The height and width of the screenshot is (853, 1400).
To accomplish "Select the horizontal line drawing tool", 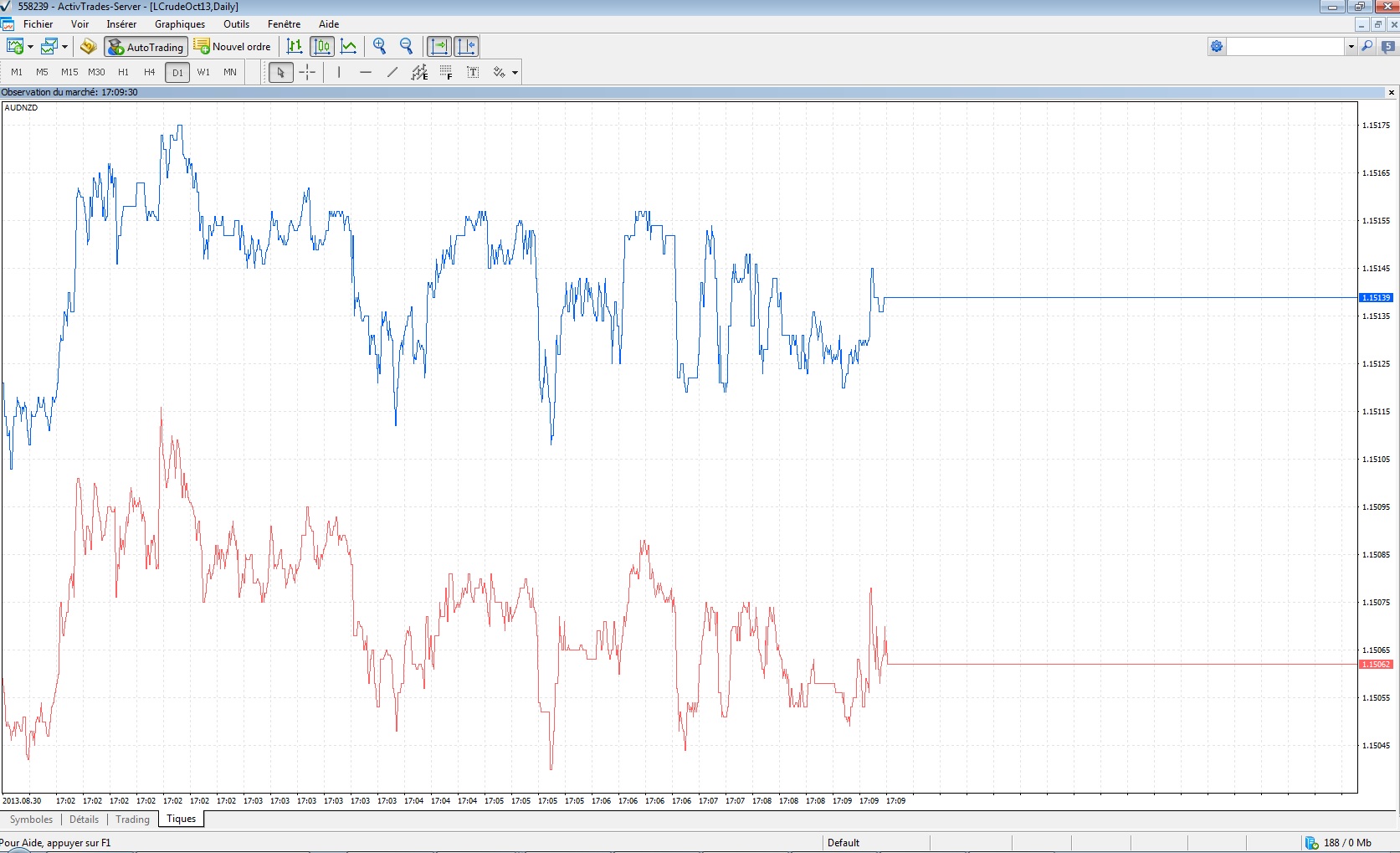I will click(366, 73).
